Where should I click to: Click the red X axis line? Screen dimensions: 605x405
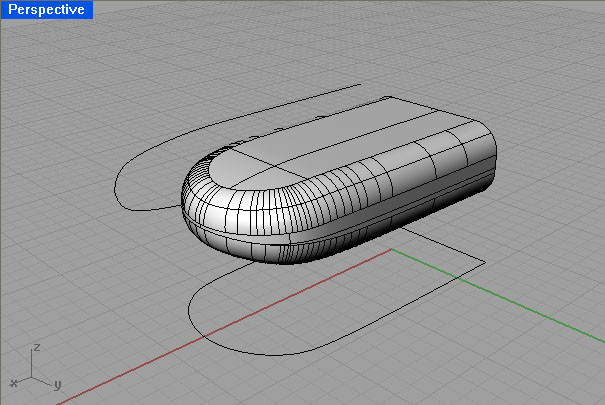(x=224, y=327)
